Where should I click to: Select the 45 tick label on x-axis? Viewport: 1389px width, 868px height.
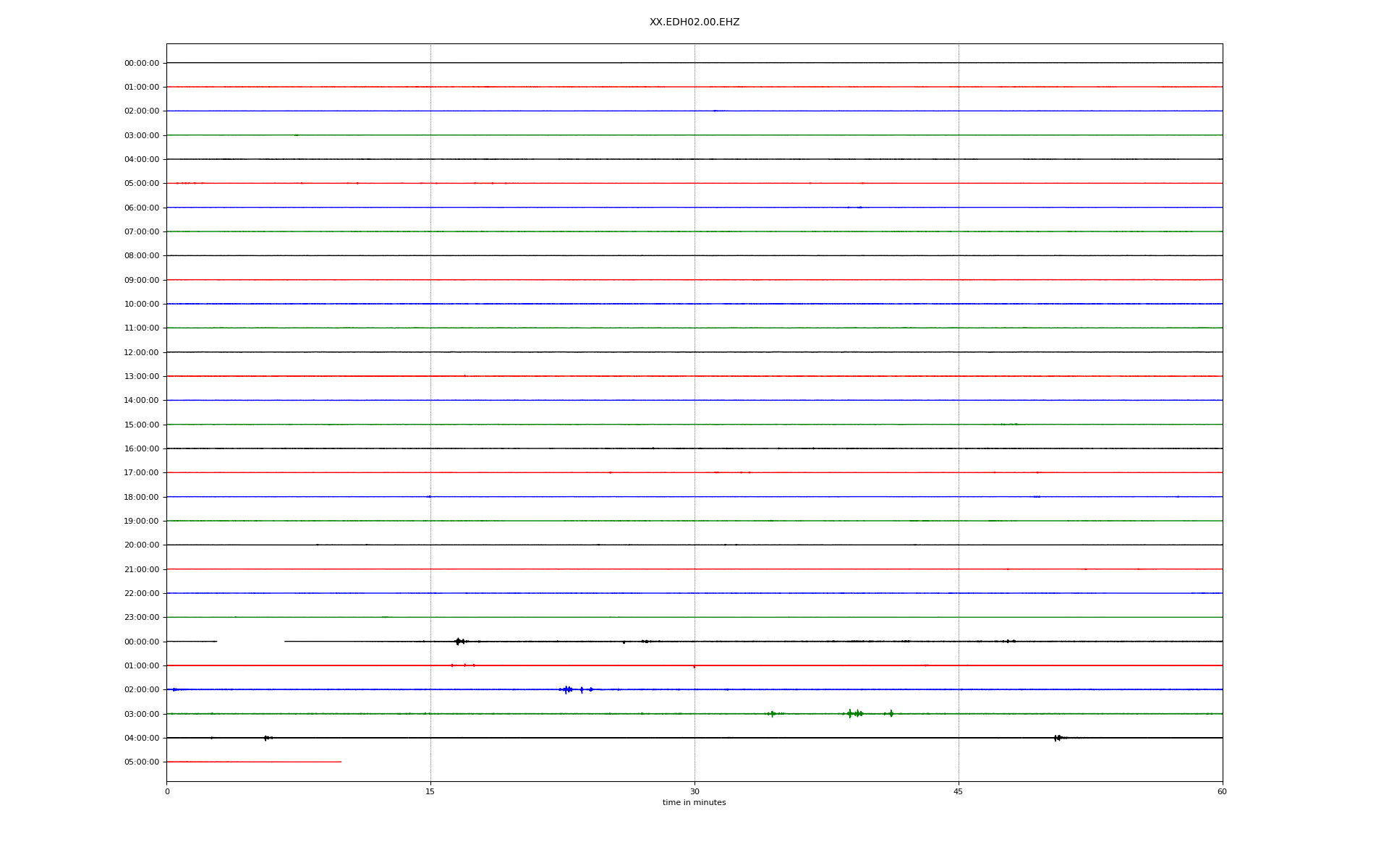(x=959, y=791)
